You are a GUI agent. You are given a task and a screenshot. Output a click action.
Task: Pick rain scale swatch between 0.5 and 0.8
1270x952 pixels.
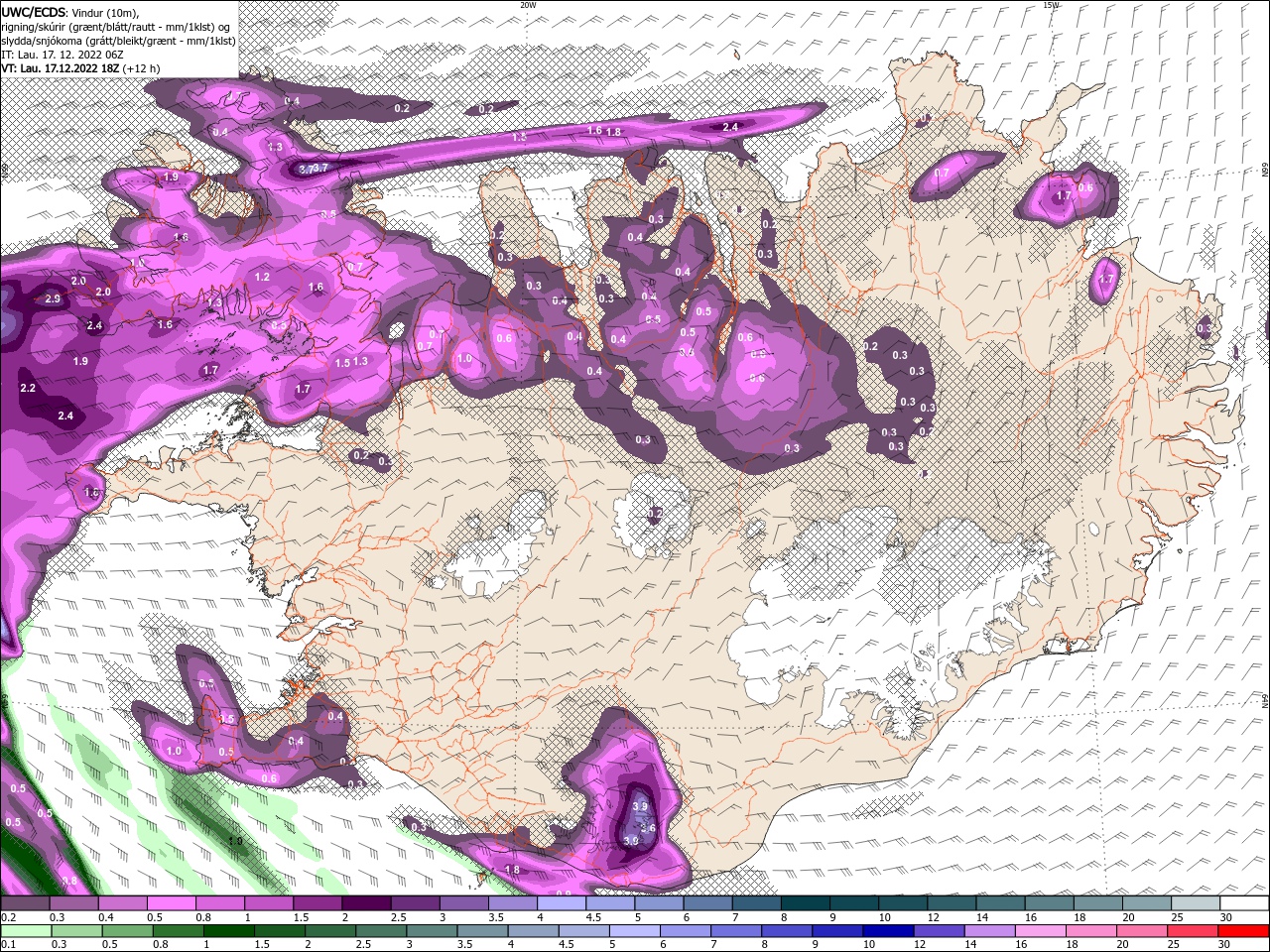(x=128, y=930)
